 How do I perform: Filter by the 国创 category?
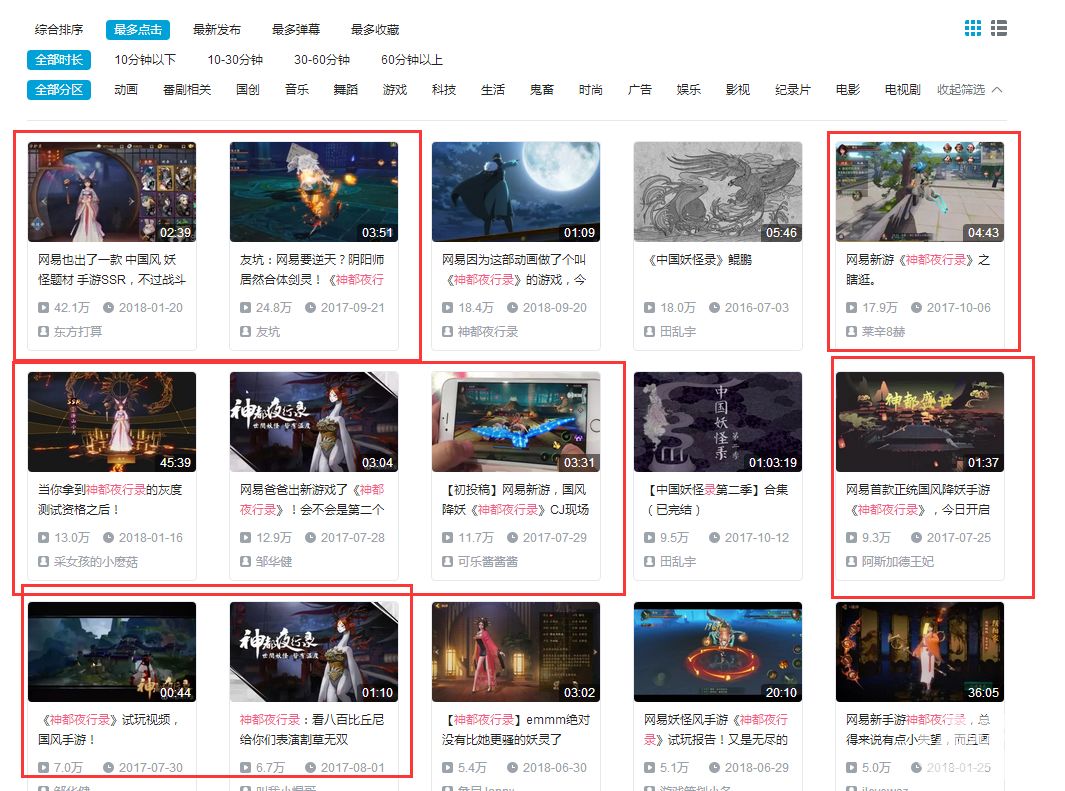pos(247,90)
